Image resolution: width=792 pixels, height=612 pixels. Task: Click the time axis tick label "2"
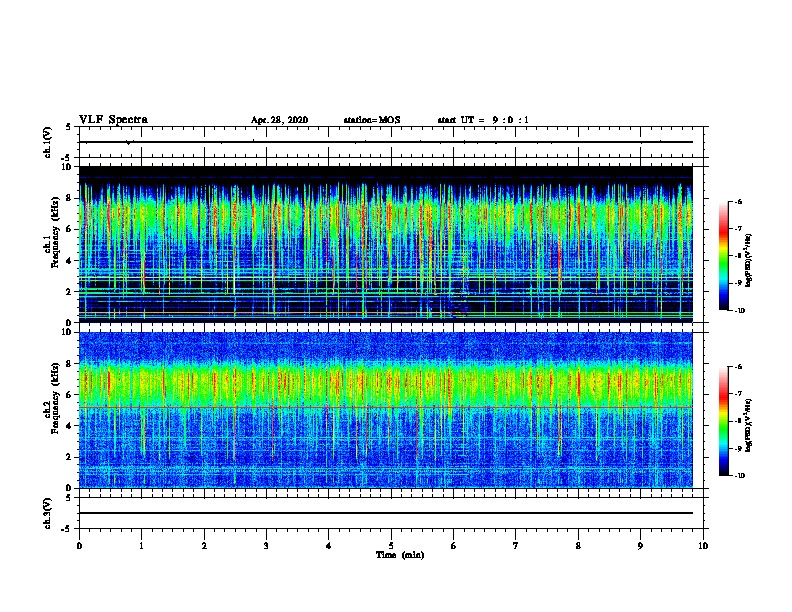(204, 546)
